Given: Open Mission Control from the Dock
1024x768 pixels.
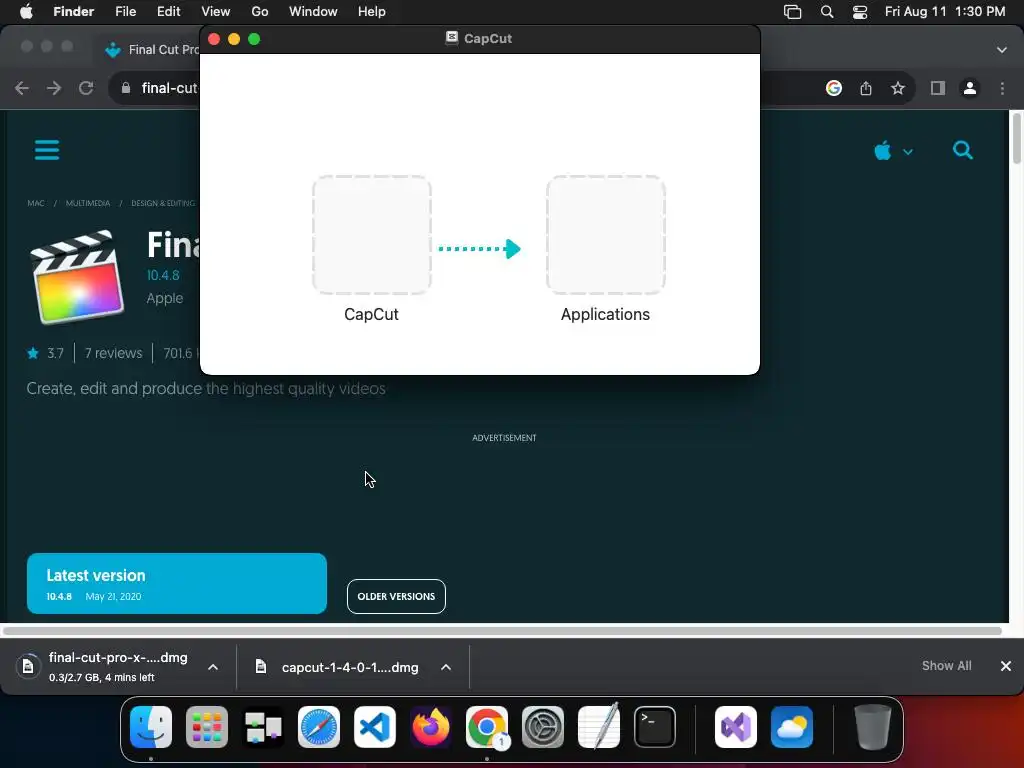Looking at the screenshot, I should 263,727.
